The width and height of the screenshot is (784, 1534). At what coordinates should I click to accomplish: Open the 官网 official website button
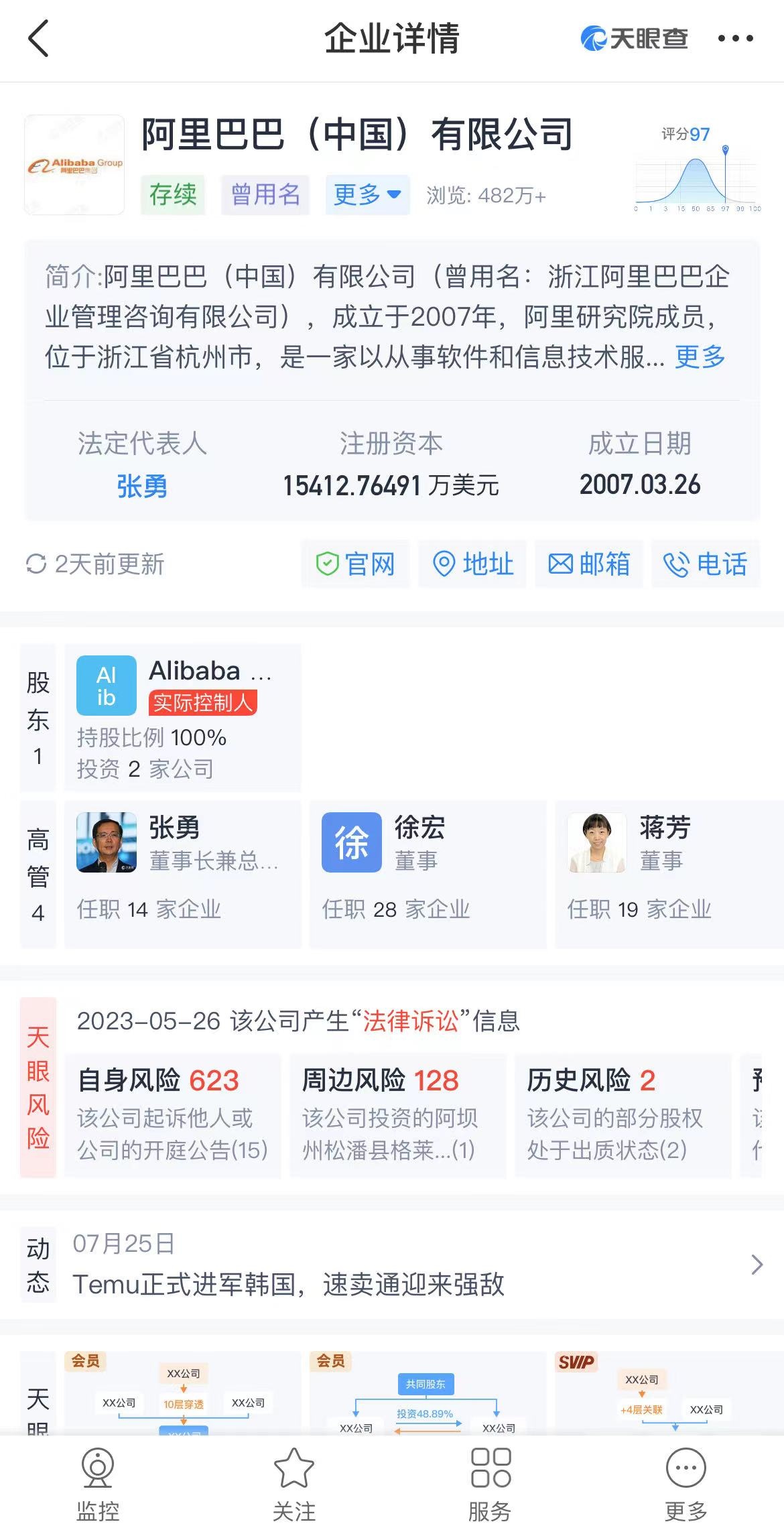click(x=355, y=564)
